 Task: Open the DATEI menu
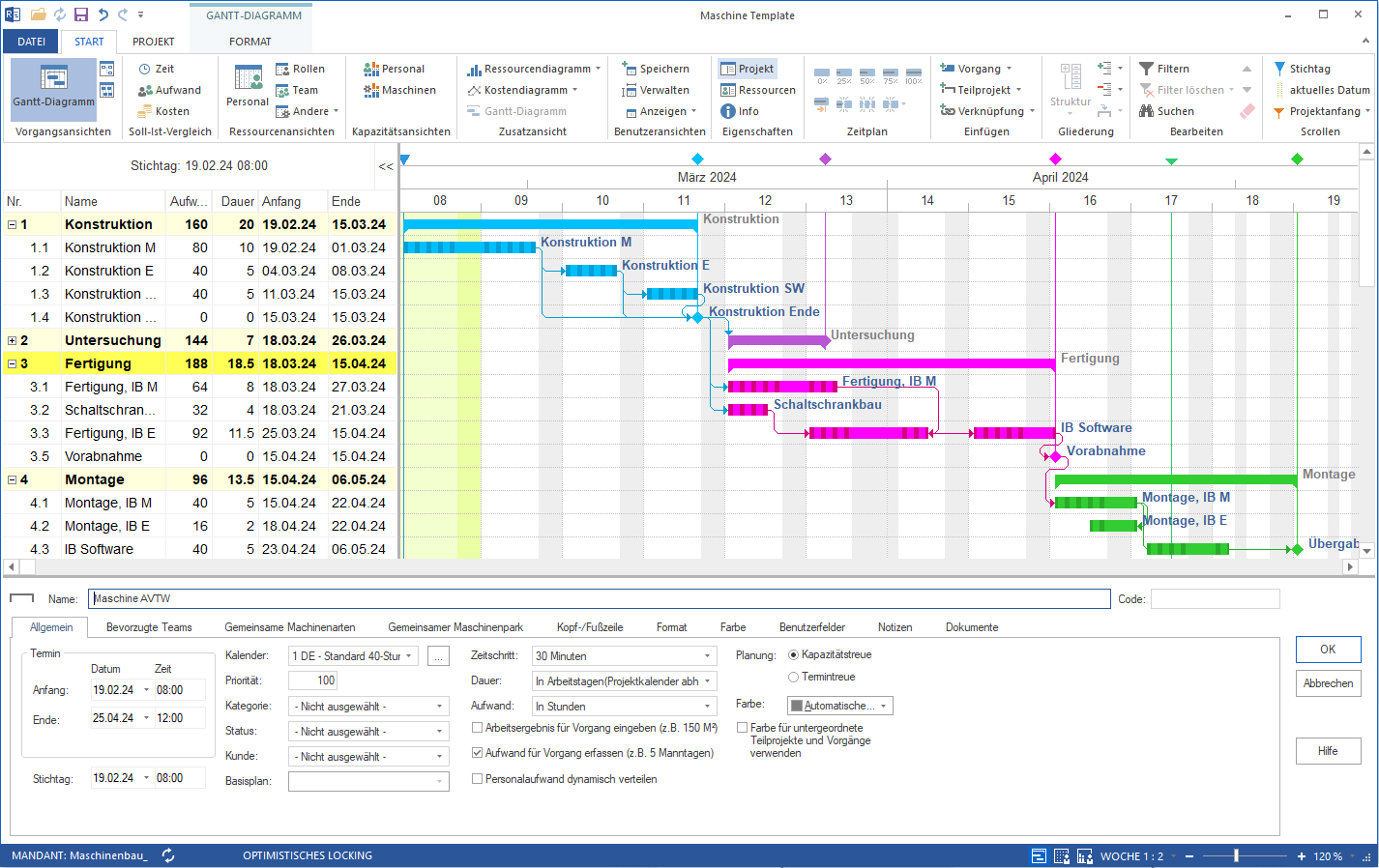point(31,42)
